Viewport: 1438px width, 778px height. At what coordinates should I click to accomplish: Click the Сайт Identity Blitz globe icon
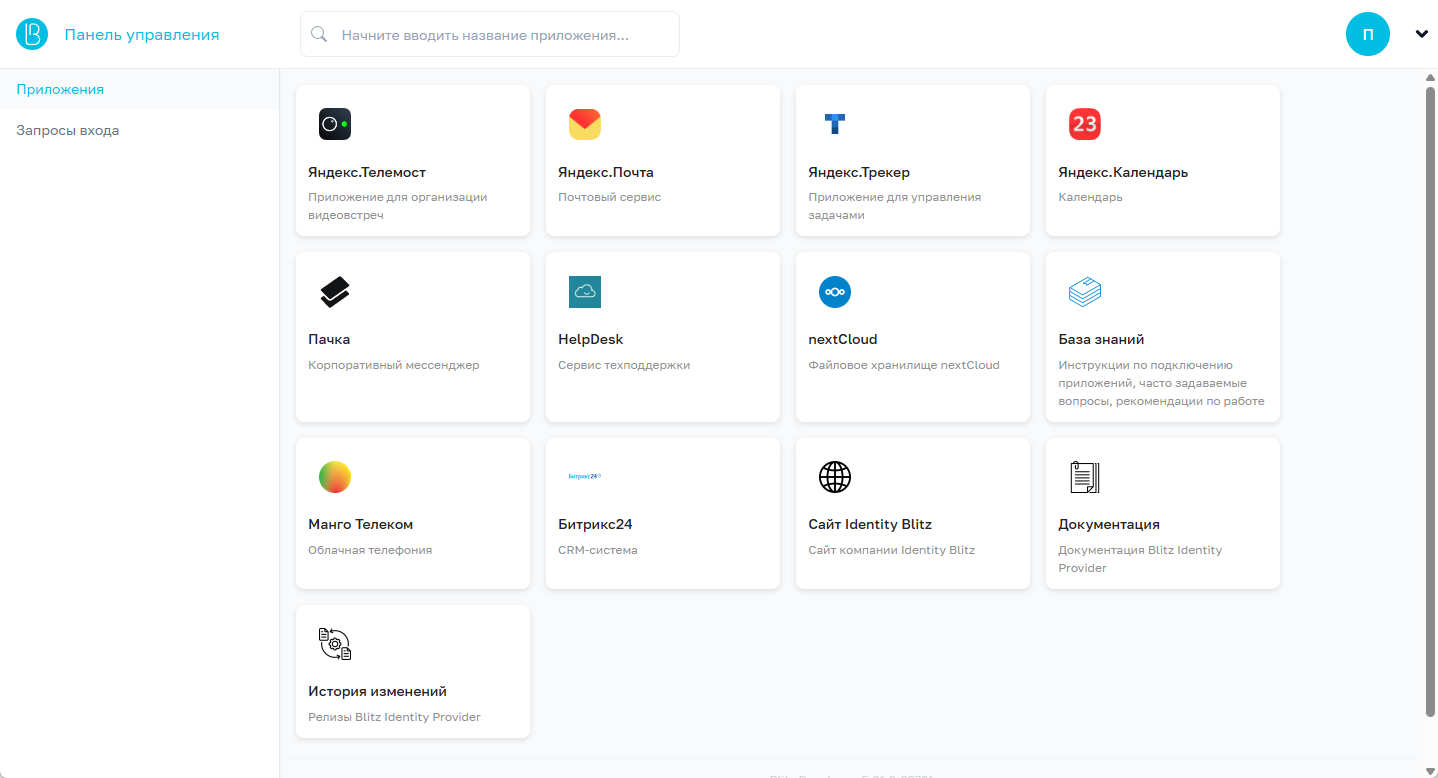[835, 477]
